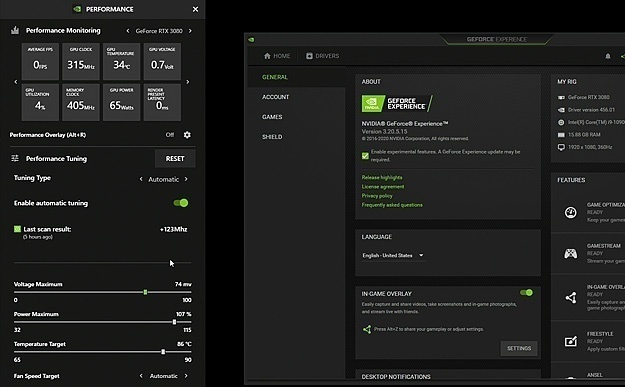Select the GPU Voltage tile
The height and width of the screenshot is (387, 625).
click(162, 61)
